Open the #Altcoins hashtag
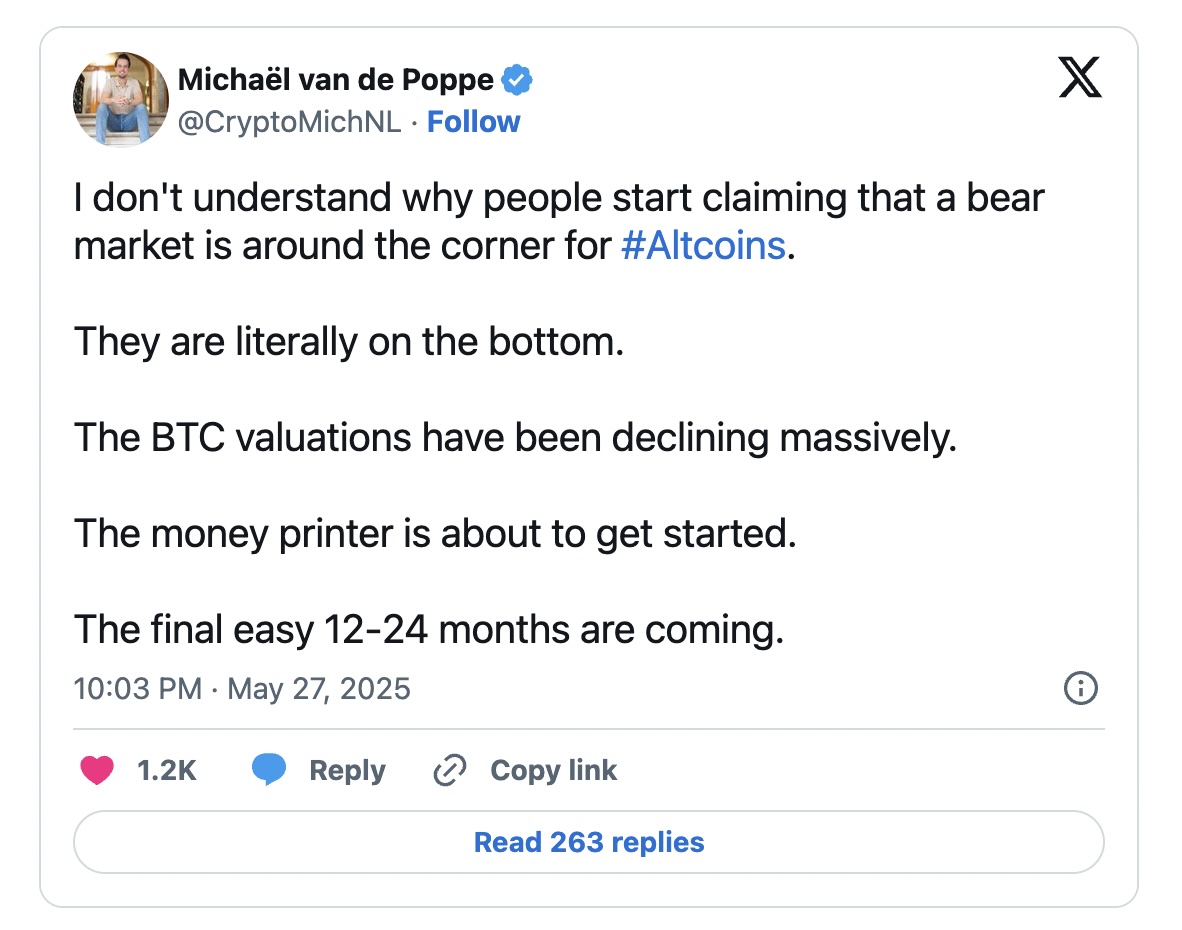Screen dimensions: 1182x930 click(703, 246)
